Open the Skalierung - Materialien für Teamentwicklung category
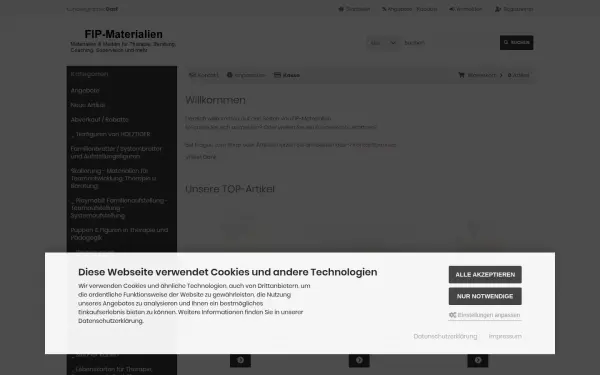Image resolution: width=600 pixels, height=375 pixels. point(114,178)
